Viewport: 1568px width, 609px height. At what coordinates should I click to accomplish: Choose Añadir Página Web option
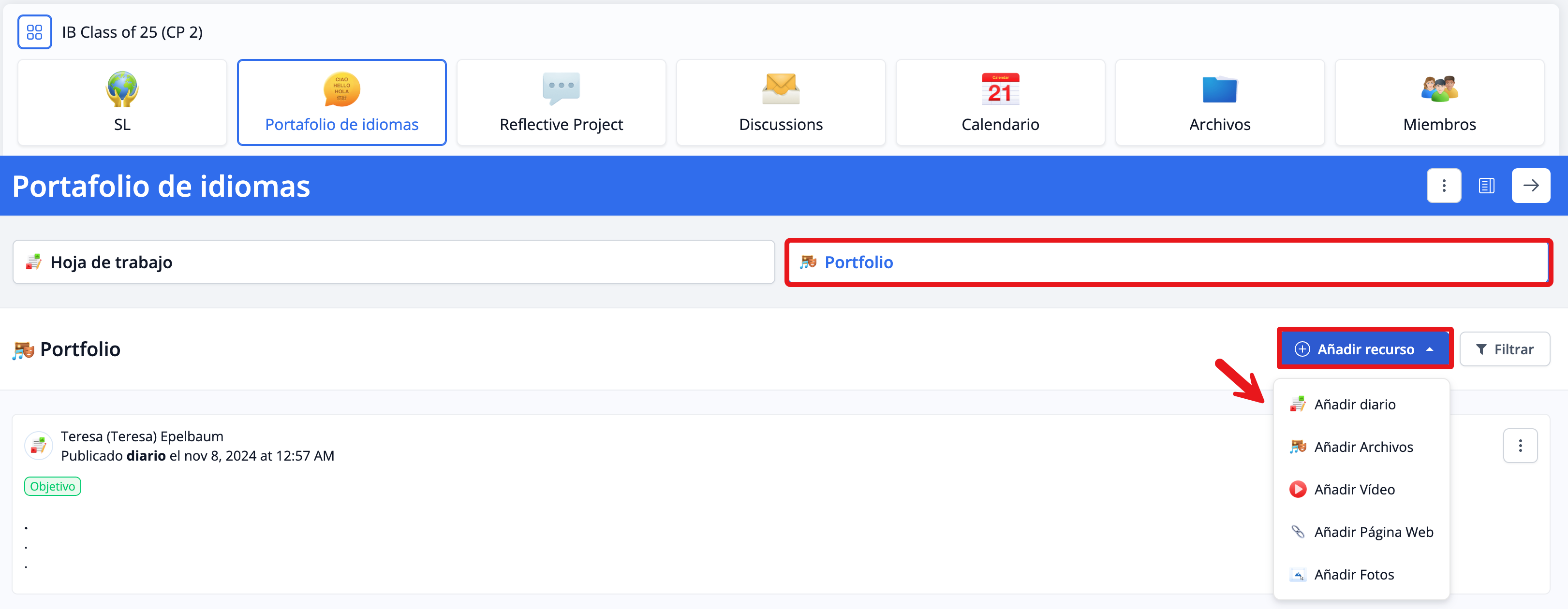[1373, 532]
